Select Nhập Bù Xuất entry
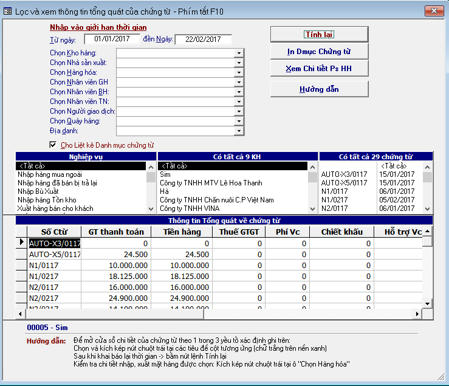This screenshot has height=386, width=449. [x=81, y=191]
